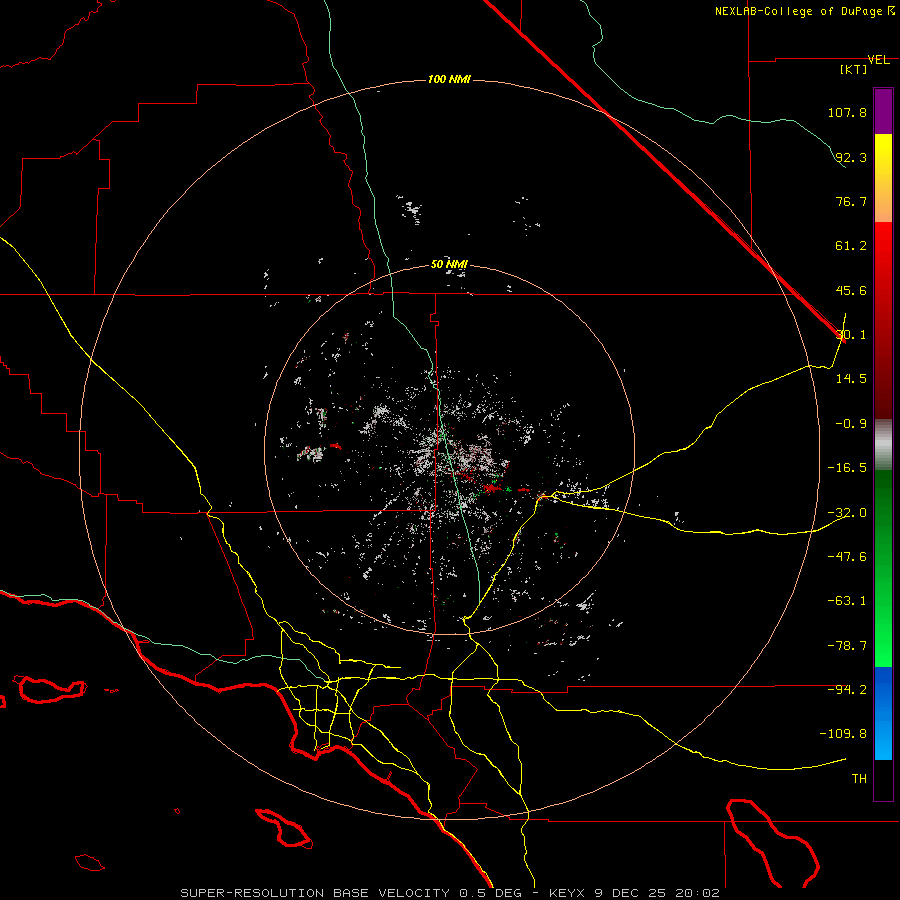Click the 61.2 legend value
This screenshot has height=900, width=900.
click(851, 246)
